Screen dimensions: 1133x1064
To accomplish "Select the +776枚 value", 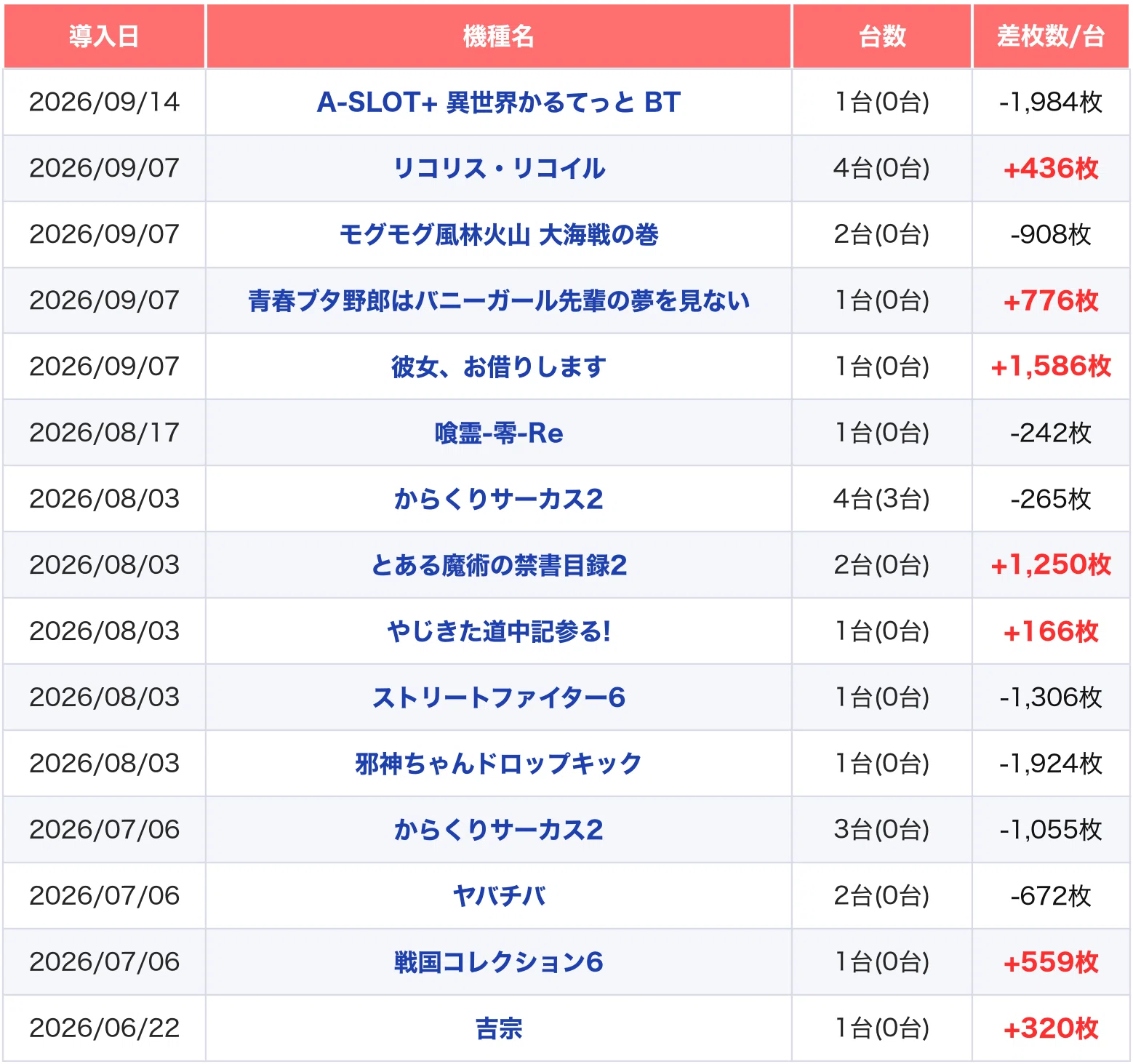I will tap(1051, 301).
